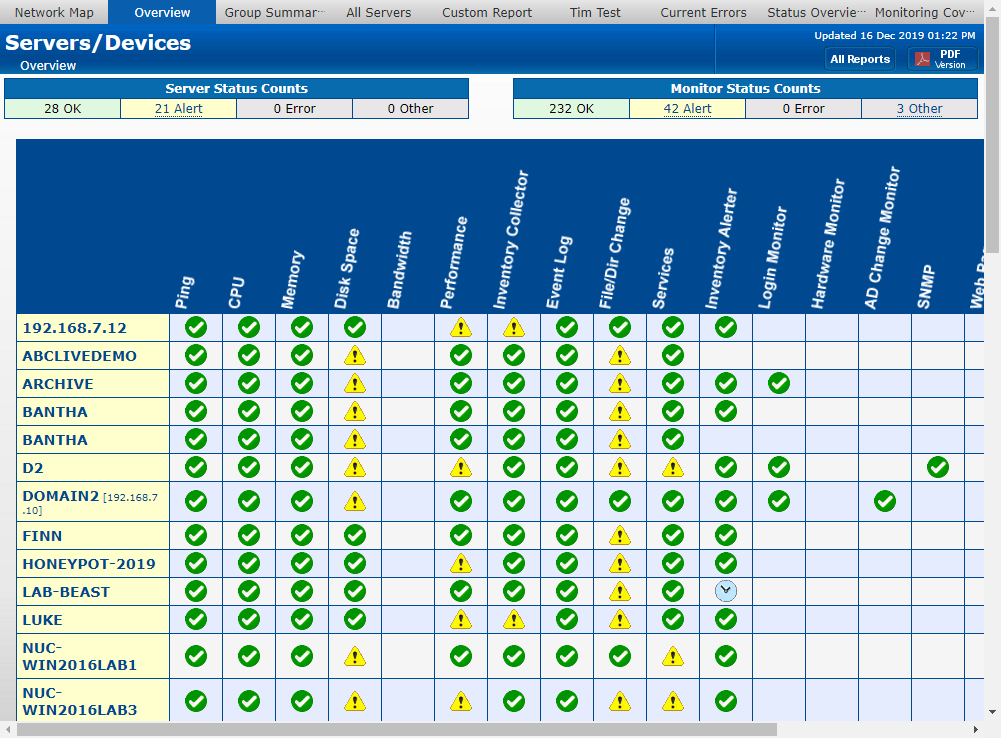The height and width of the screenshot is (738, 1001).
Task: Click the D2 Performance warning icon
Action: tap(460, 468)
